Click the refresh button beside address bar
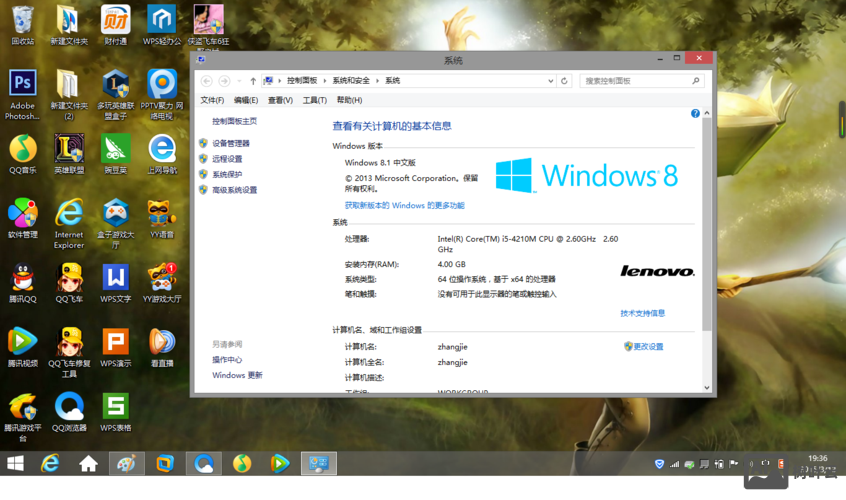The height and width of the screenshot is (500, 846). click(x=564, y=81)
